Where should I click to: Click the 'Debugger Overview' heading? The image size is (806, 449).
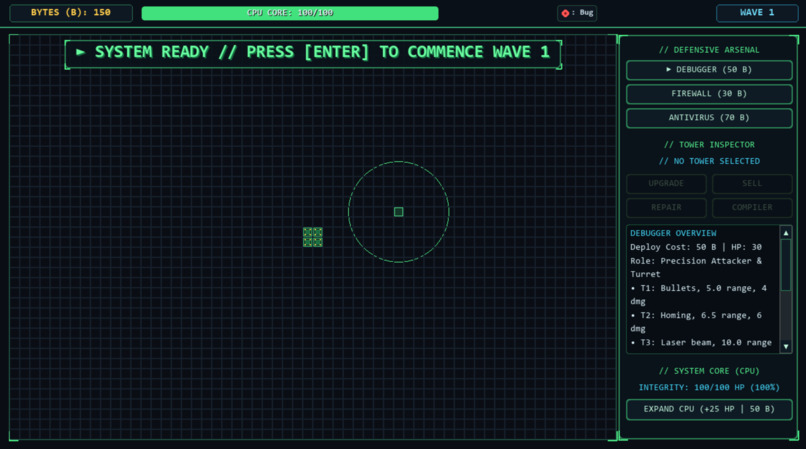(x=673, y=234)
